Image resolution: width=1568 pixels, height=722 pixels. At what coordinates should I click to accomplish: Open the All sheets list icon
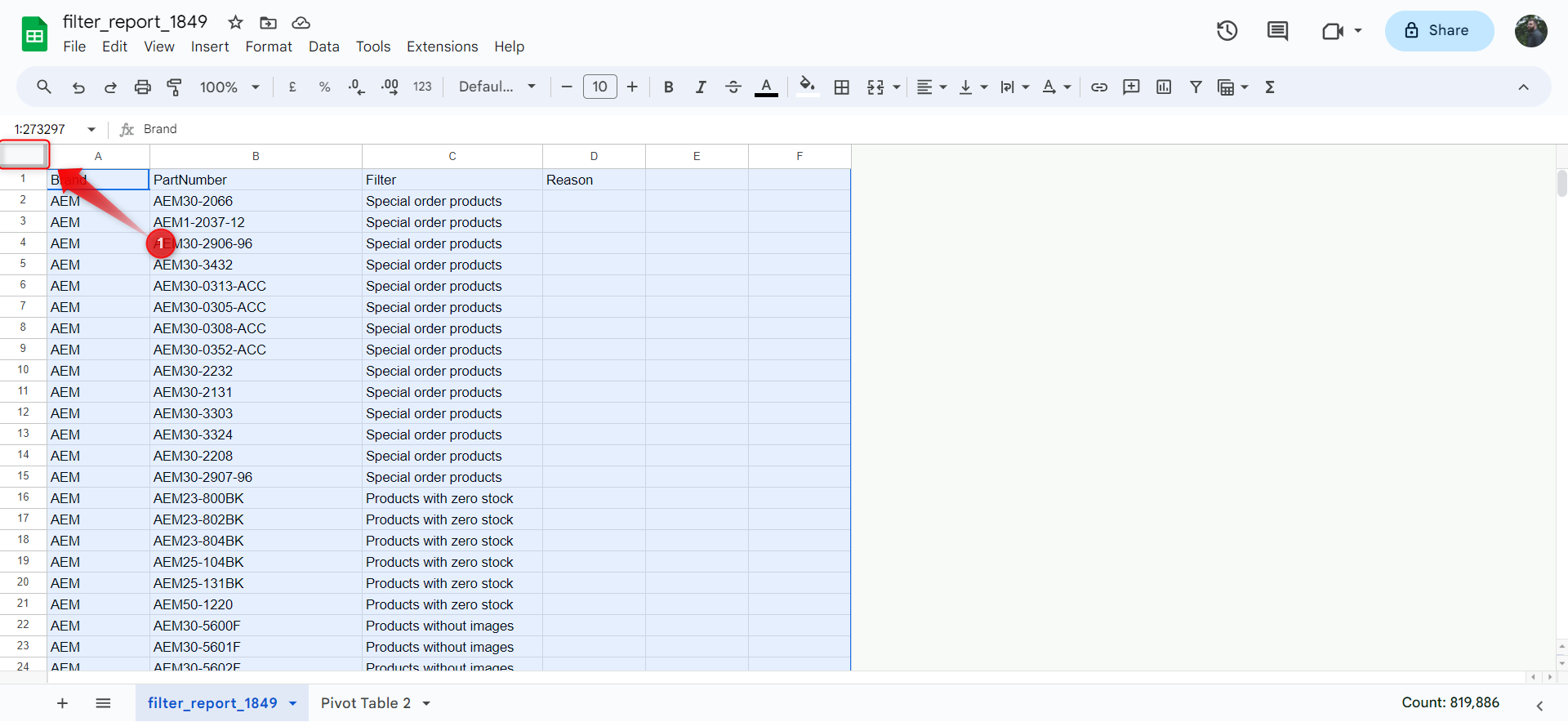[x=103, y=703]
